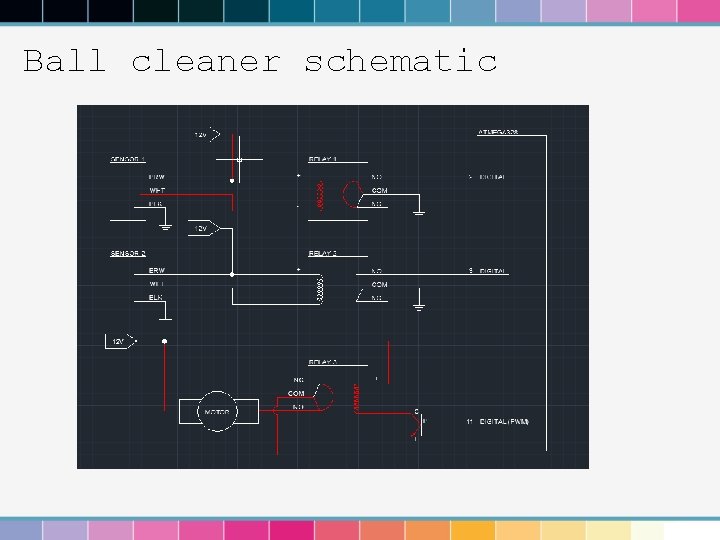Viewport: 720px width, 540px height.
Task: Click the "11 DIGITAL (PWM)" pin label
Action: 498,421
